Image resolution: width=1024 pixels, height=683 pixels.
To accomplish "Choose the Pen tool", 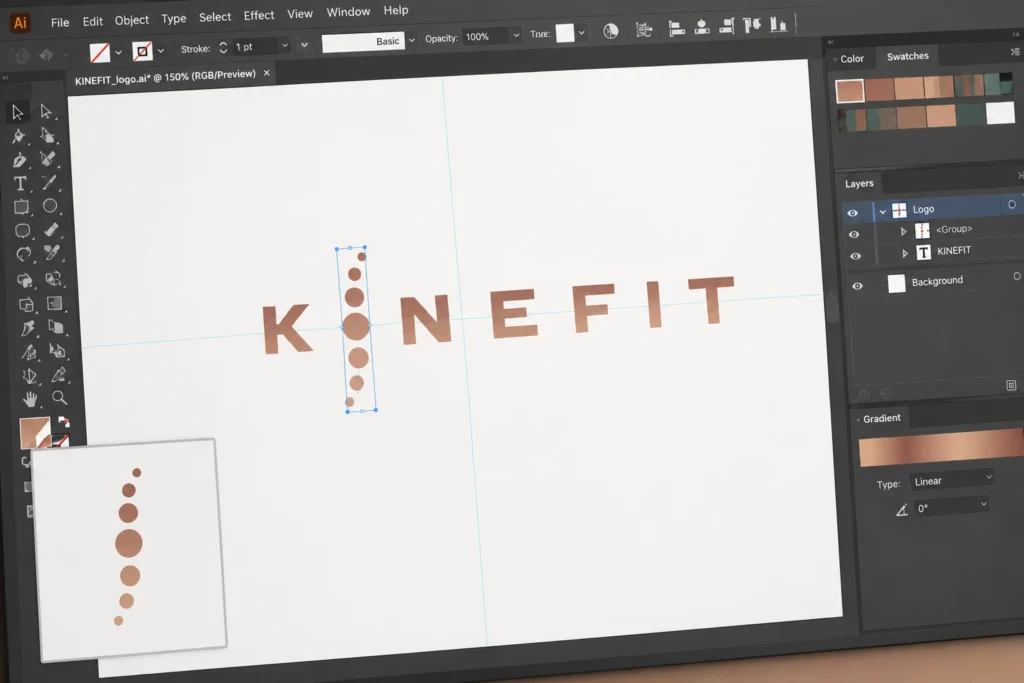I will (x=19, y=160).
